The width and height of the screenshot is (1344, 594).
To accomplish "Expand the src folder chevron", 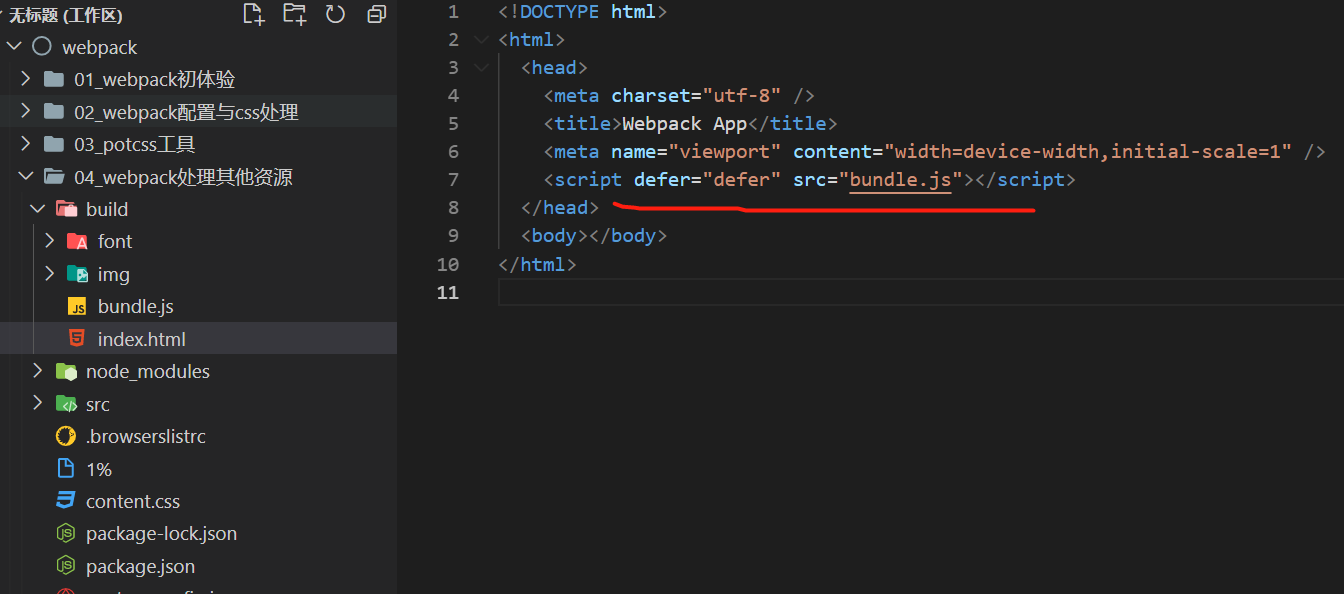I will (38, 404).
